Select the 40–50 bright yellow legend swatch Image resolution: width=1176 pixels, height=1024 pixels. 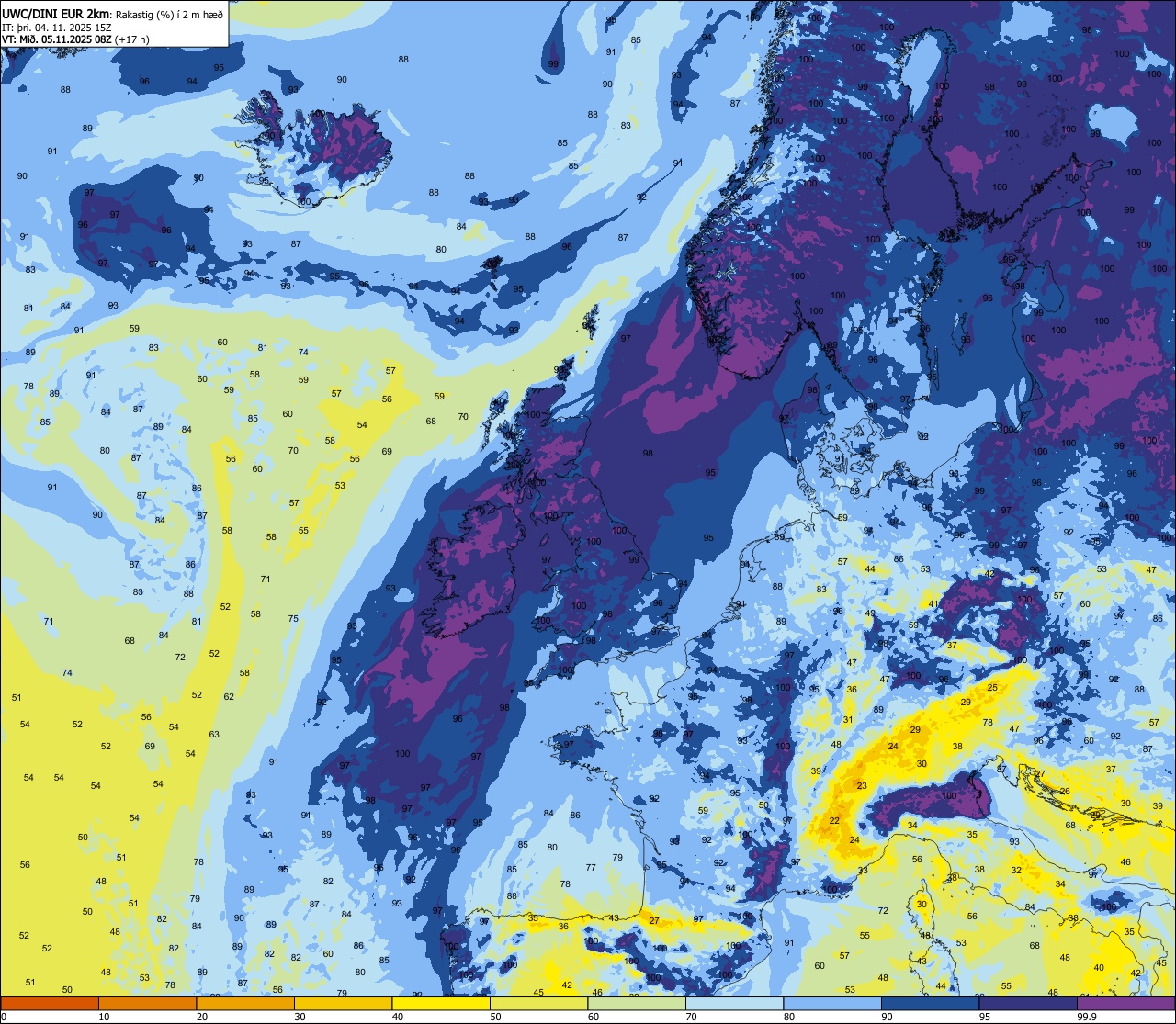pos(441,1003)
